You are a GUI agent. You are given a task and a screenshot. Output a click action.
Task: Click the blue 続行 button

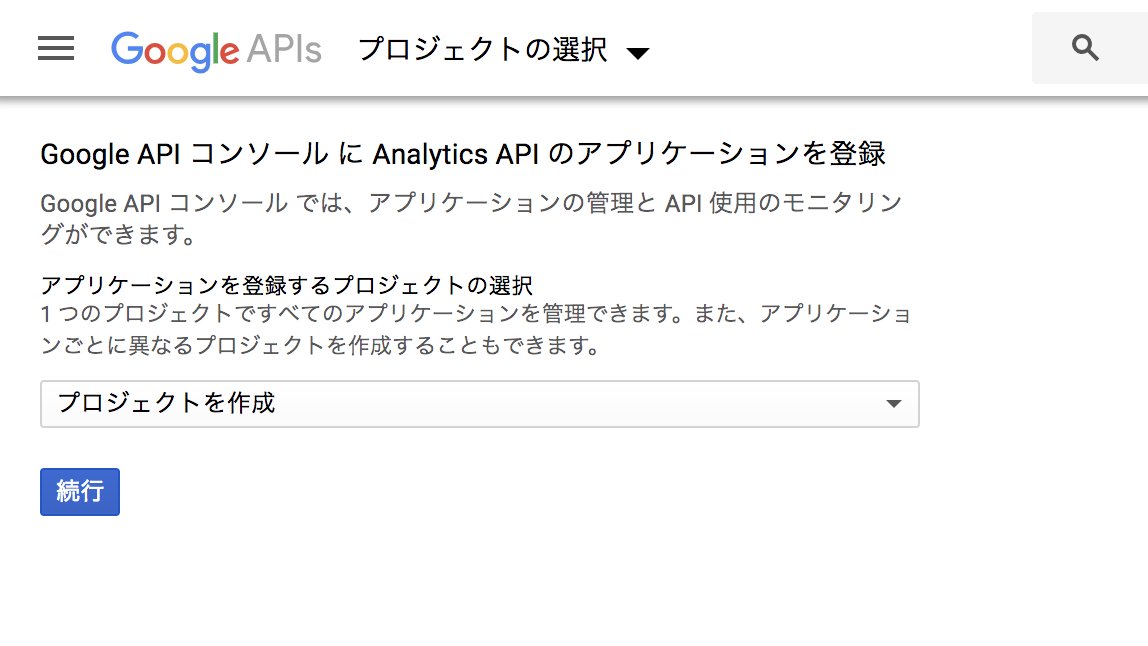coord(80,491)
